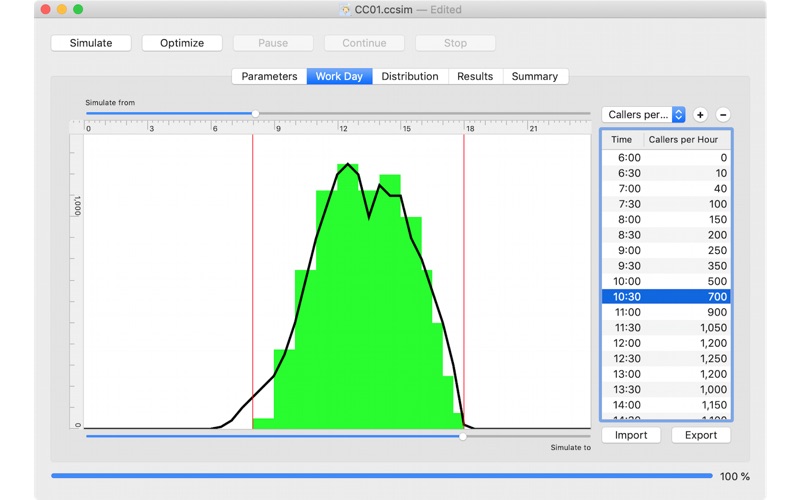Select the 12:30 row

click(x=666, y=358)
